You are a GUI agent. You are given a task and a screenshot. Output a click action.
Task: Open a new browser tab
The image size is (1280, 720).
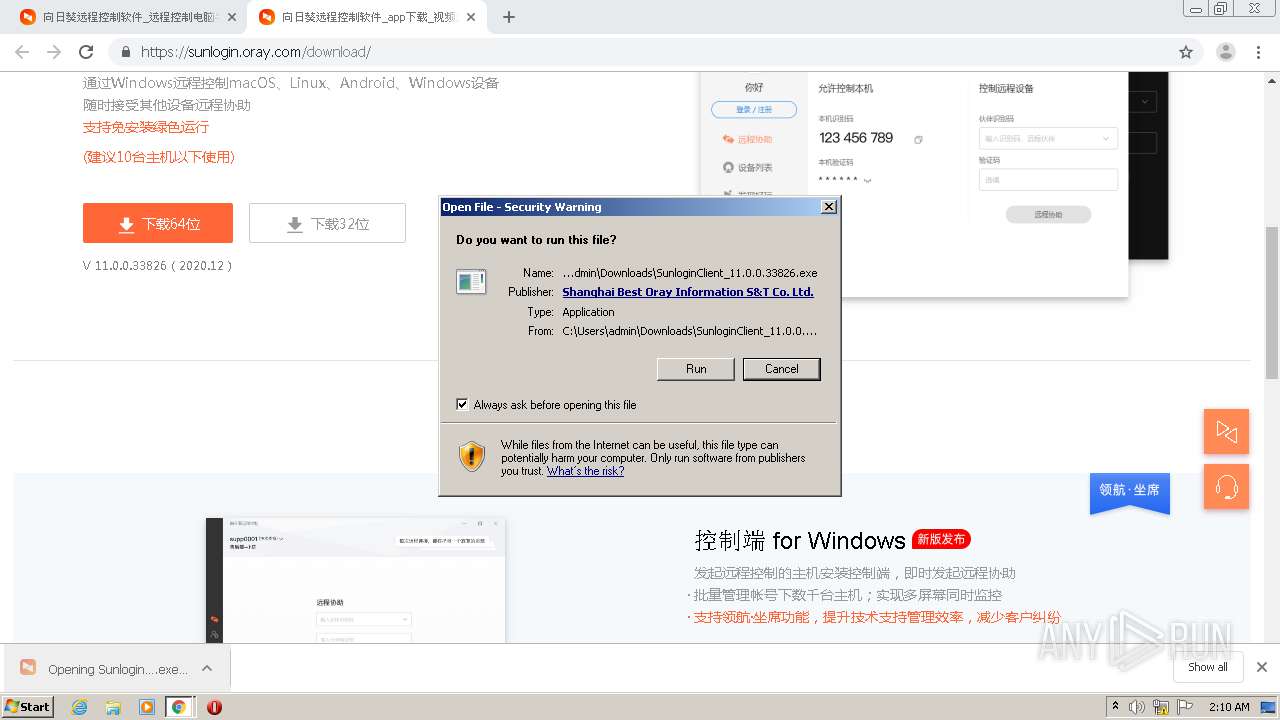tap(509, 17)
